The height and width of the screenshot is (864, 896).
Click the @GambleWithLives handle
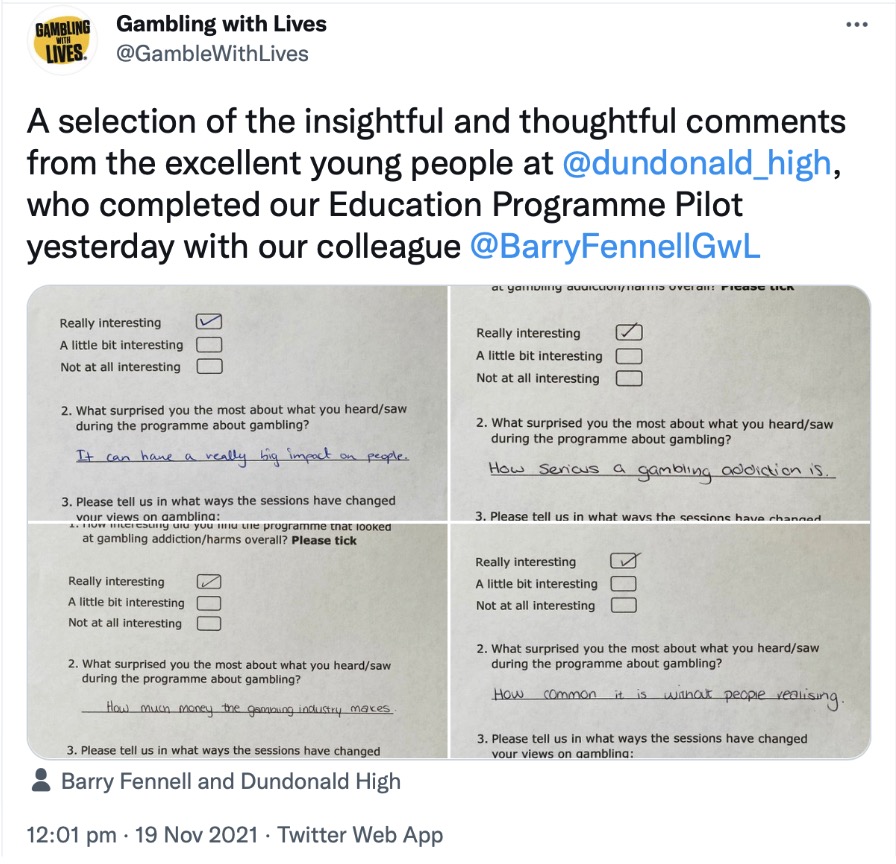tap(213, 53)
